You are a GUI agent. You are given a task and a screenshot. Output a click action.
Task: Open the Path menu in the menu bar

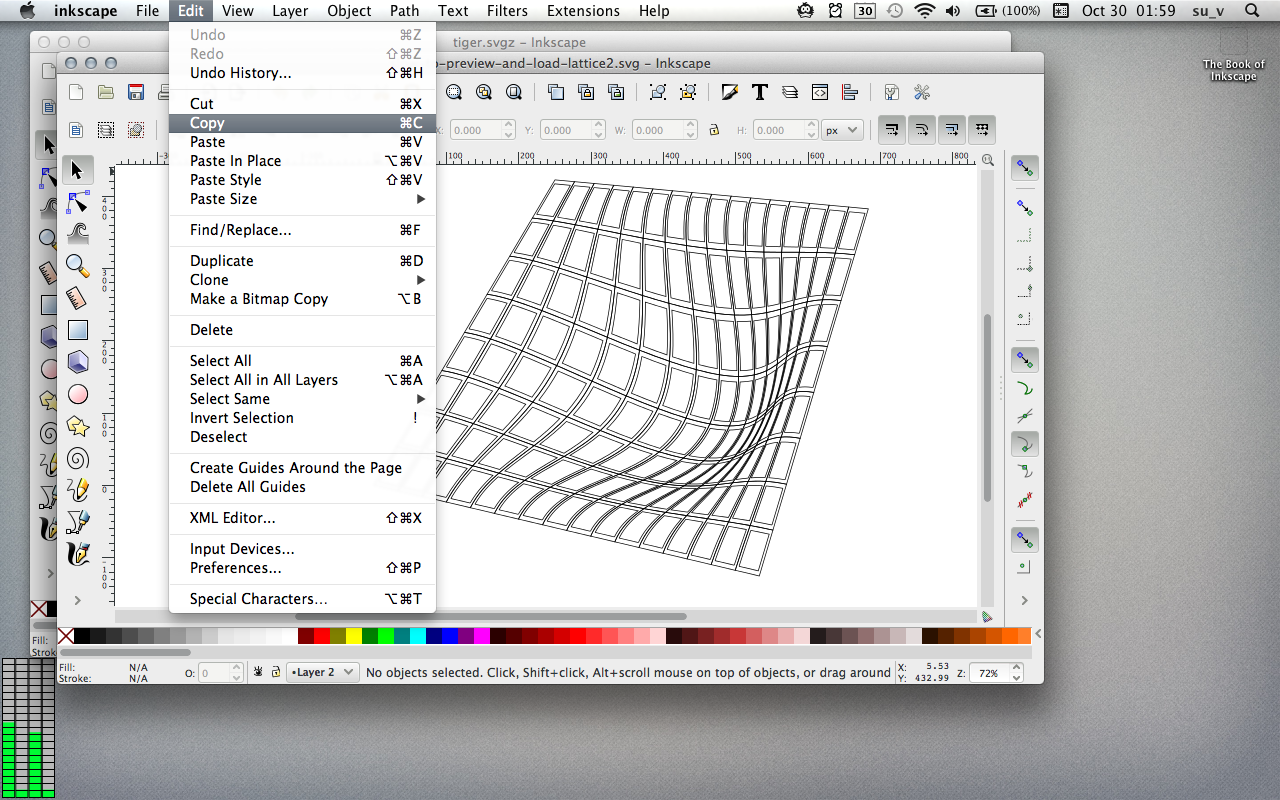point(404,11)
